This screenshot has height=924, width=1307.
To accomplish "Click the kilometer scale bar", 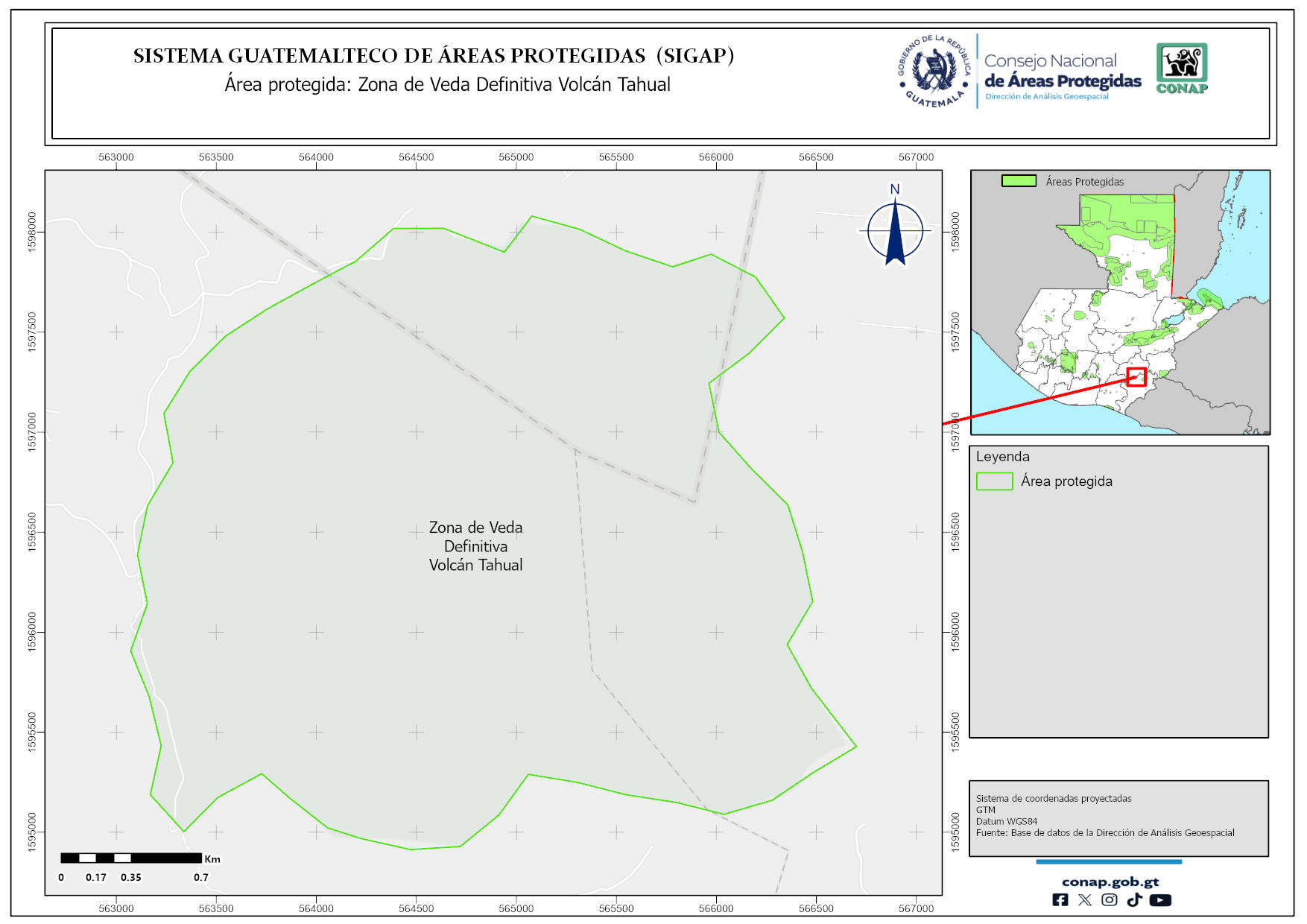I will [131, 858].
